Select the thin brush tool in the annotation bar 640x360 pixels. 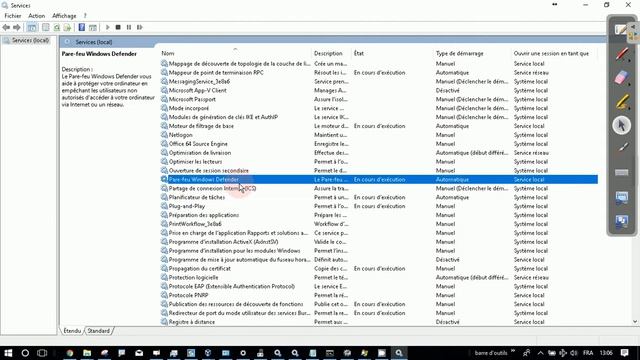click(622, 148)
